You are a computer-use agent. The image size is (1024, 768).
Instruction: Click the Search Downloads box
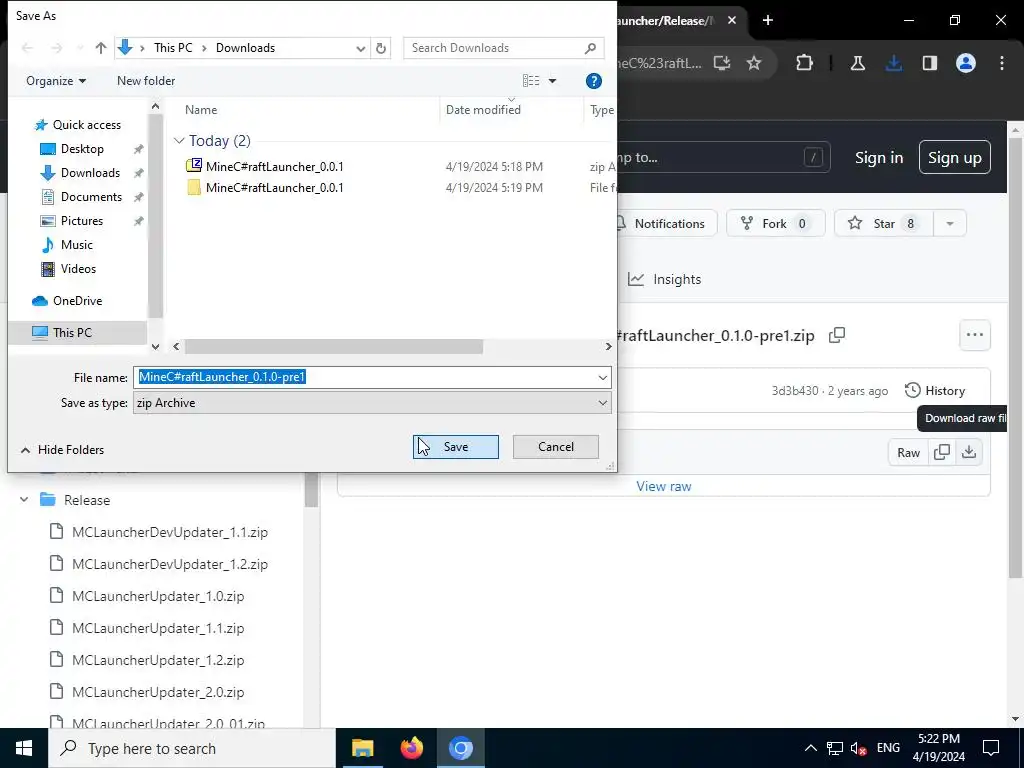[503, 48]
